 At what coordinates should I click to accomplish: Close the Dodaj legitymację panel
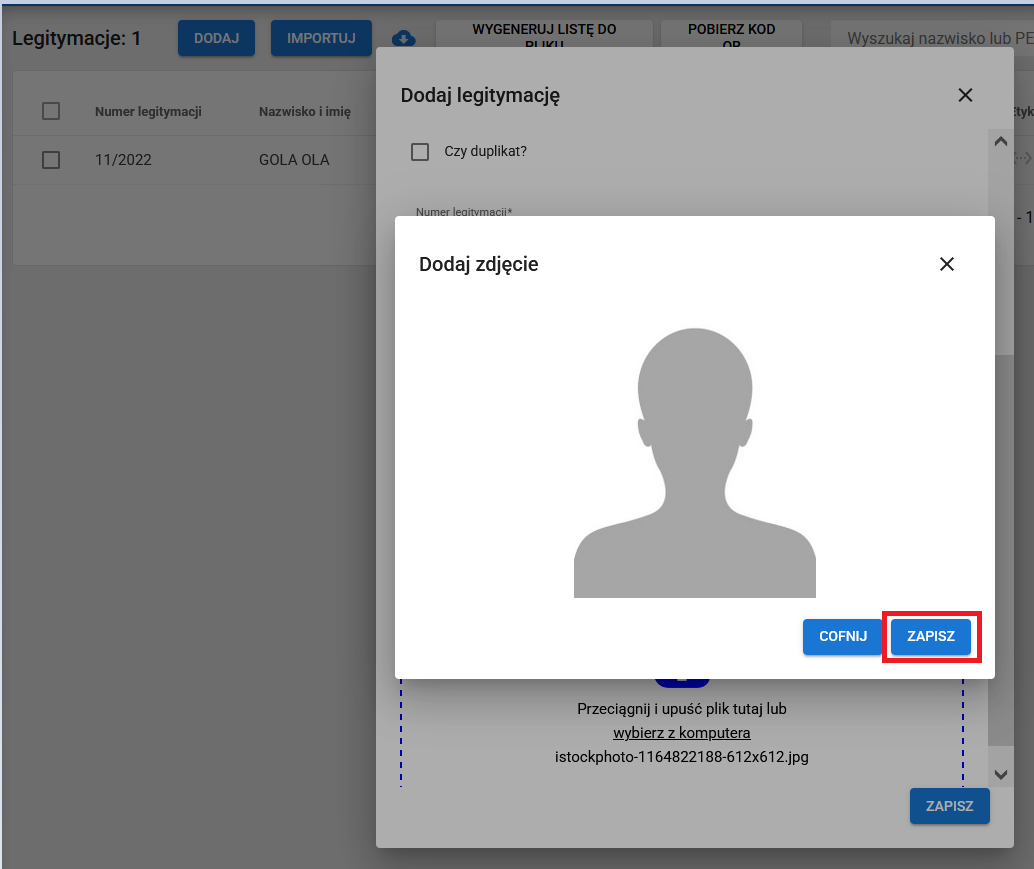click(x=965, y=95)
